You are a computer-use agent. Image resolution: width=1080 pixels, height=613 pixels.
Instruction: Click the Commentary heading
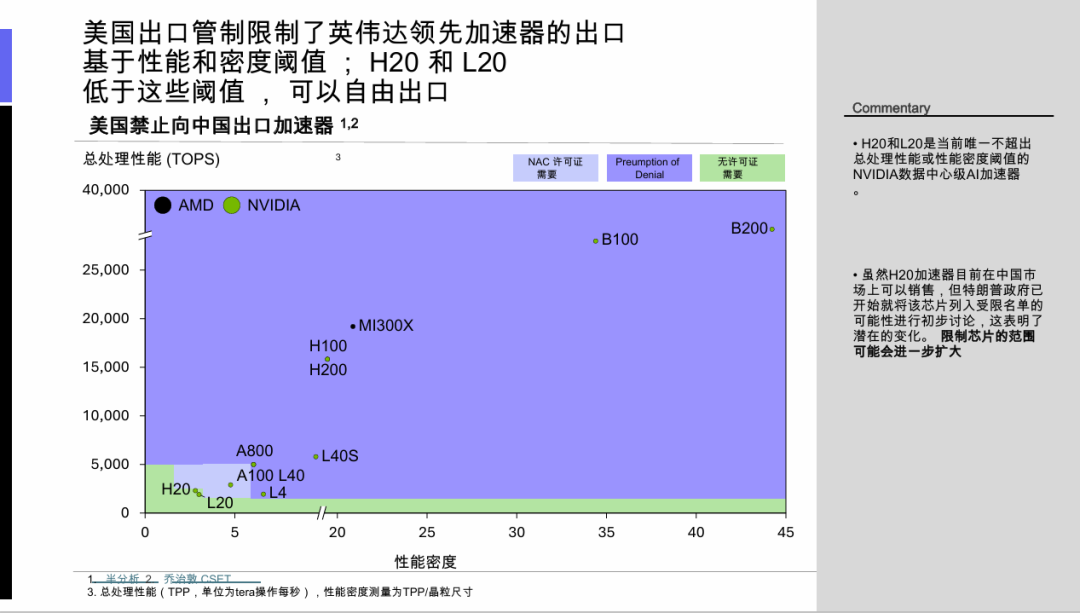coord(891,108)
